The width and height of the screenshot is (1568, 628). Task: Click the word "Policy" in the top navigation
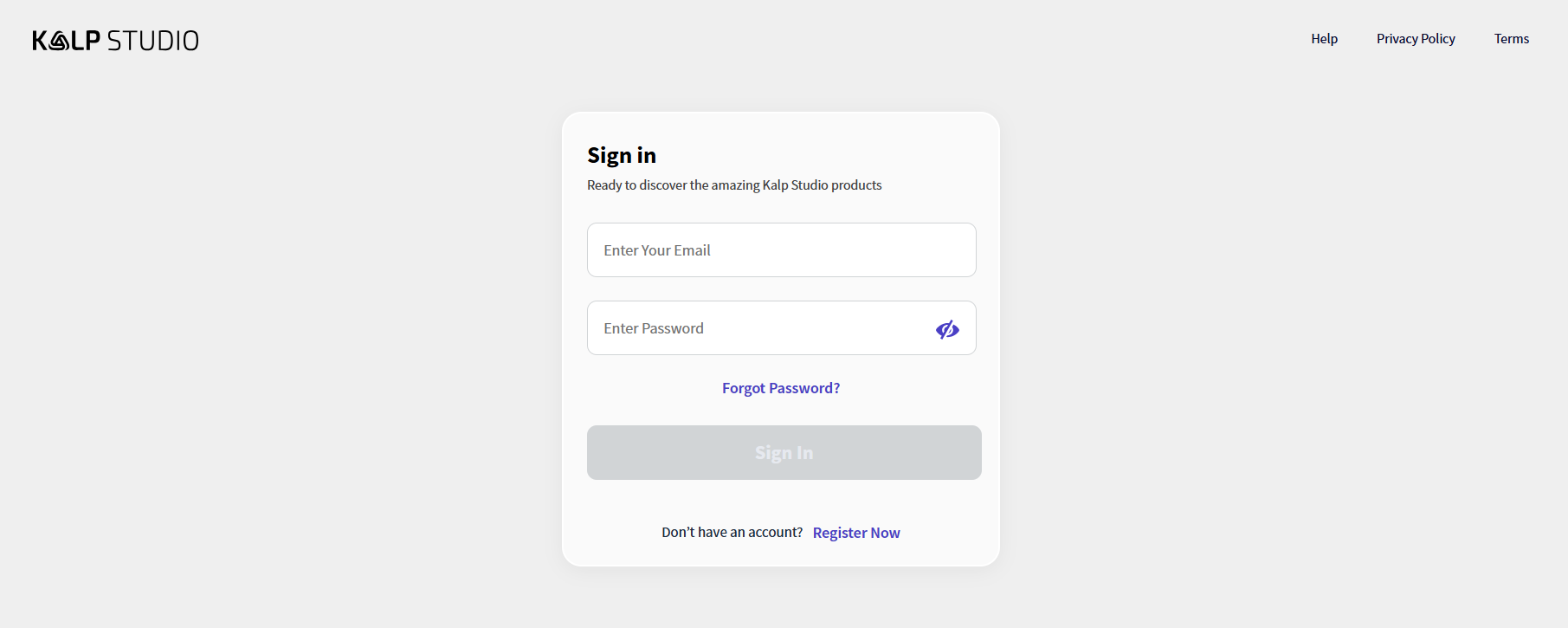[1437, 39]
